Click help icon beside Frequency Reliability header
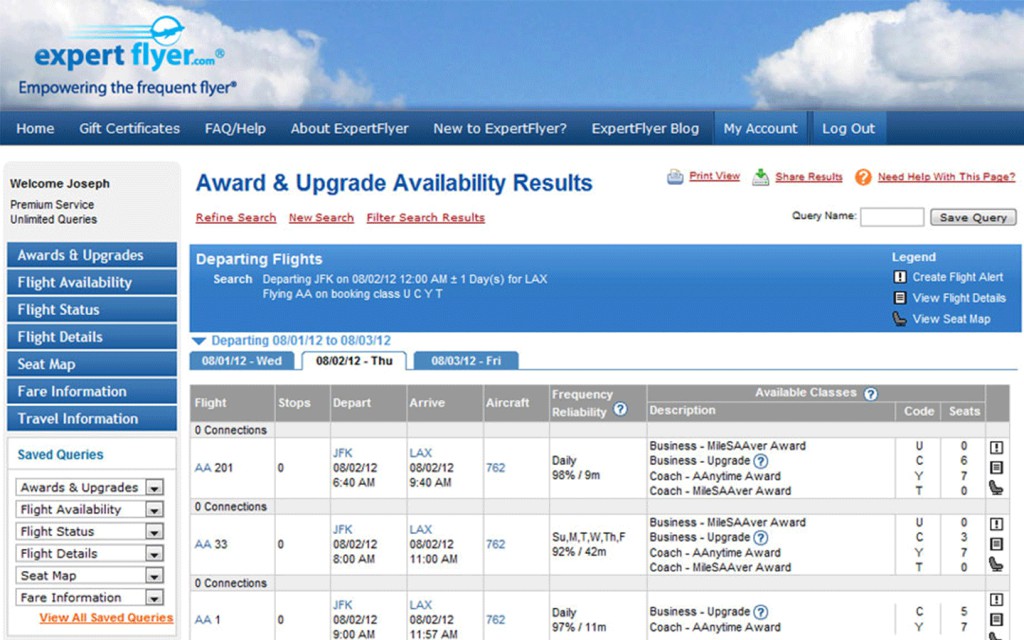This screenshot has width=1024, height=640. pyautogui.click(x=620, y=410)
